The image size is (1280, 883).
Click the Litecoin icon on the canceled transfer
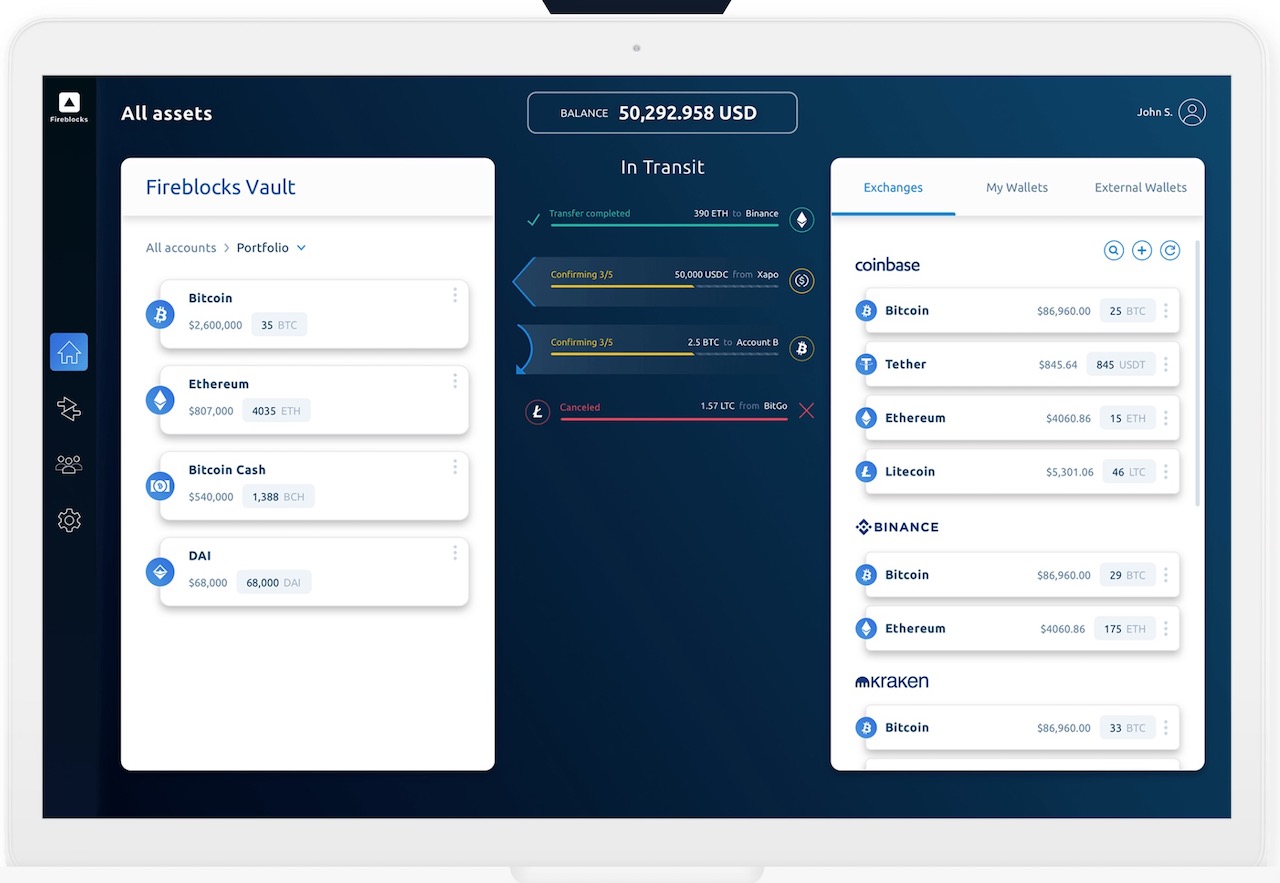tap(538, 411)
